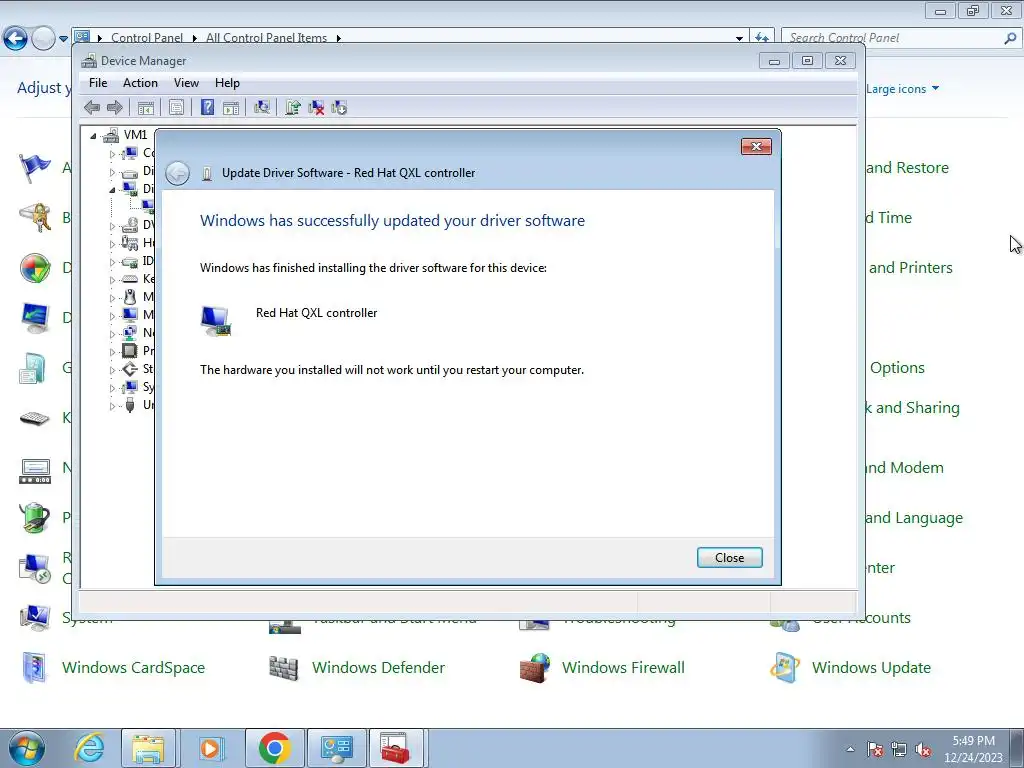Screen dimensions: 1024x768
Task: Click the Power Options battery icon
Action: pyautogui.click(x=35, y=518)
